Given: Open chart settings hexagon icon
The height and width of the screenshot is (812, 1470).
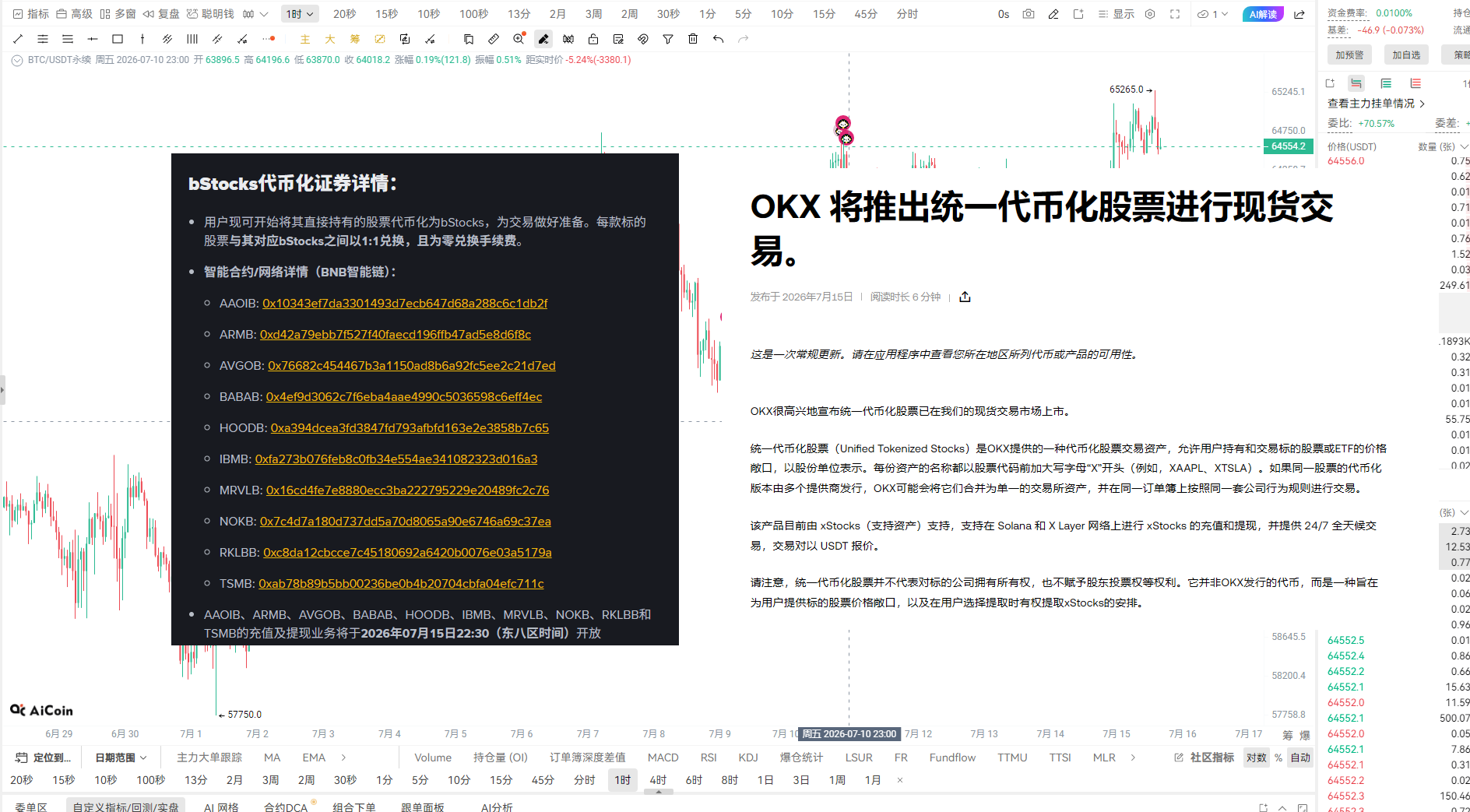Looking at the screenshot, I should (1150, 14).
